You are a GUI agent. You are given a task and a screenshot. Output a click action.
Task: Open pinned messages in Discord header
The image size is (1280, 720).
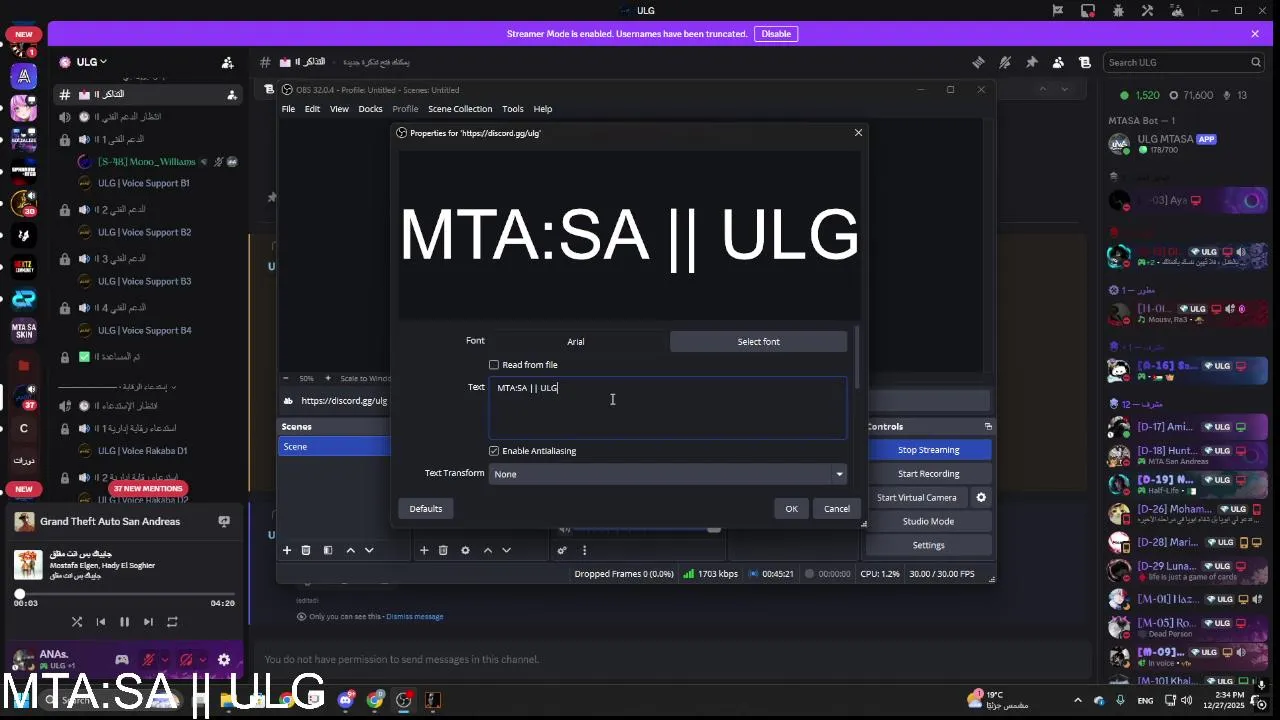point(1032,62)
